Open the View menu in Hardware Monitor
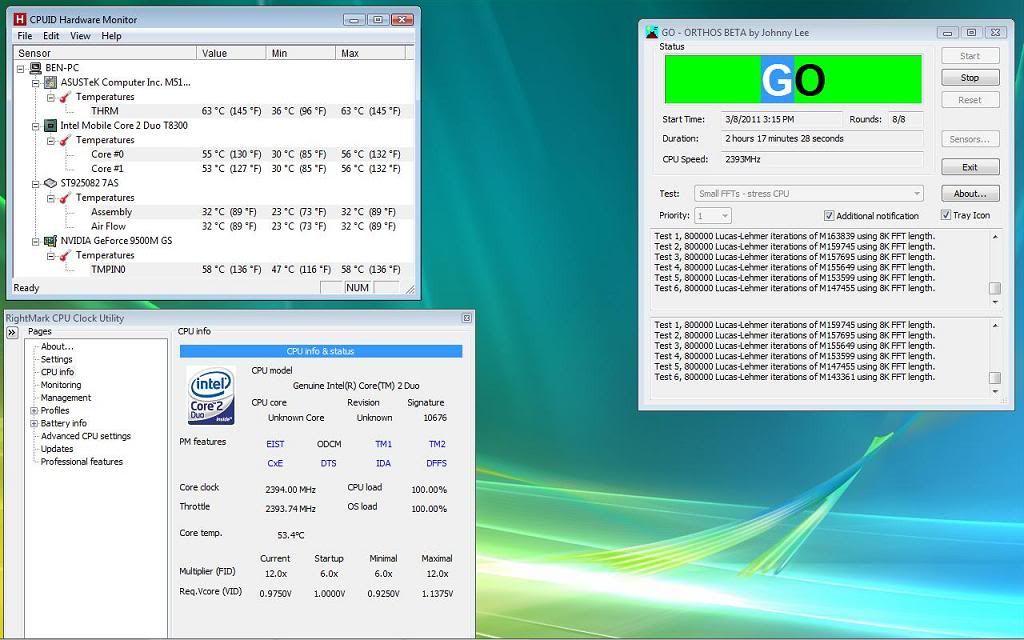The width and height of the screenshot is (1024, 640). (x=80, y=36)
